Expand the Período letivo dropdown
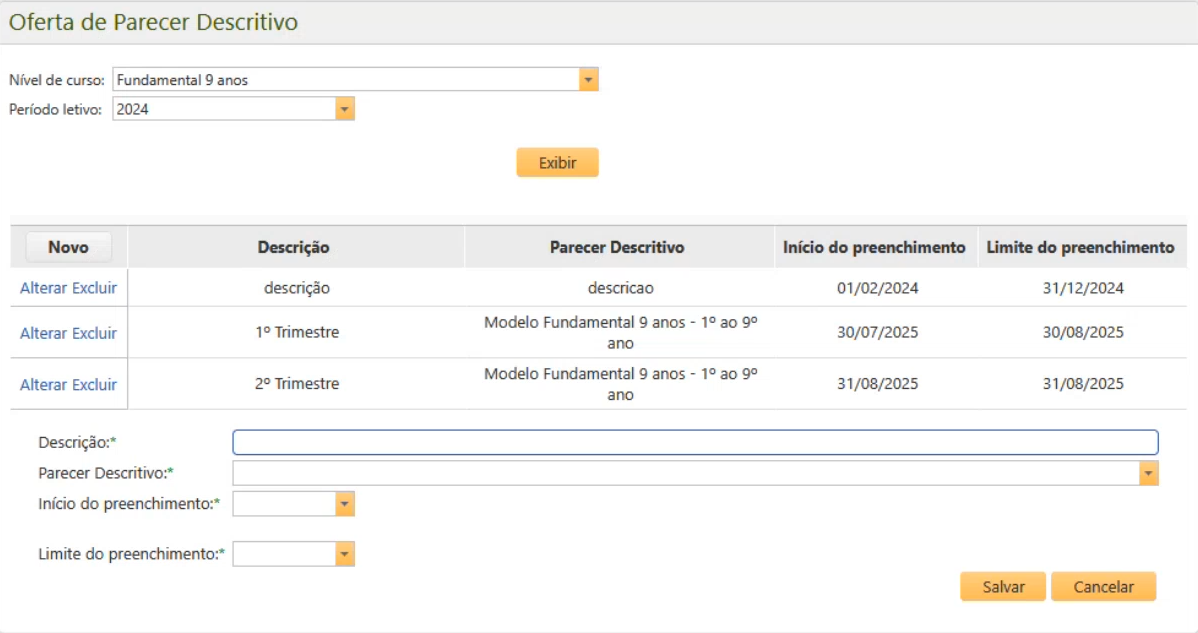1198x633 pixels. (x=344, y=109)
